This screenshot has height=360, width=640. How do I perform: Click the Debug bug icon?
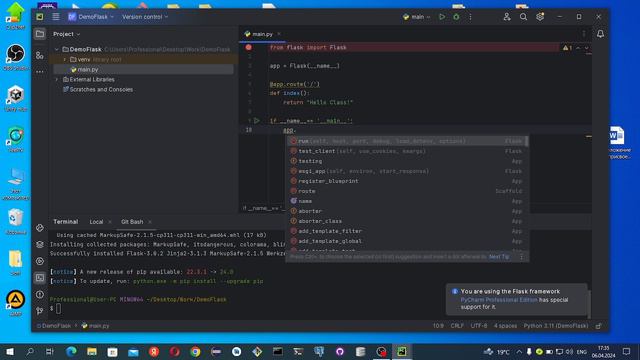tap(456, 17)
